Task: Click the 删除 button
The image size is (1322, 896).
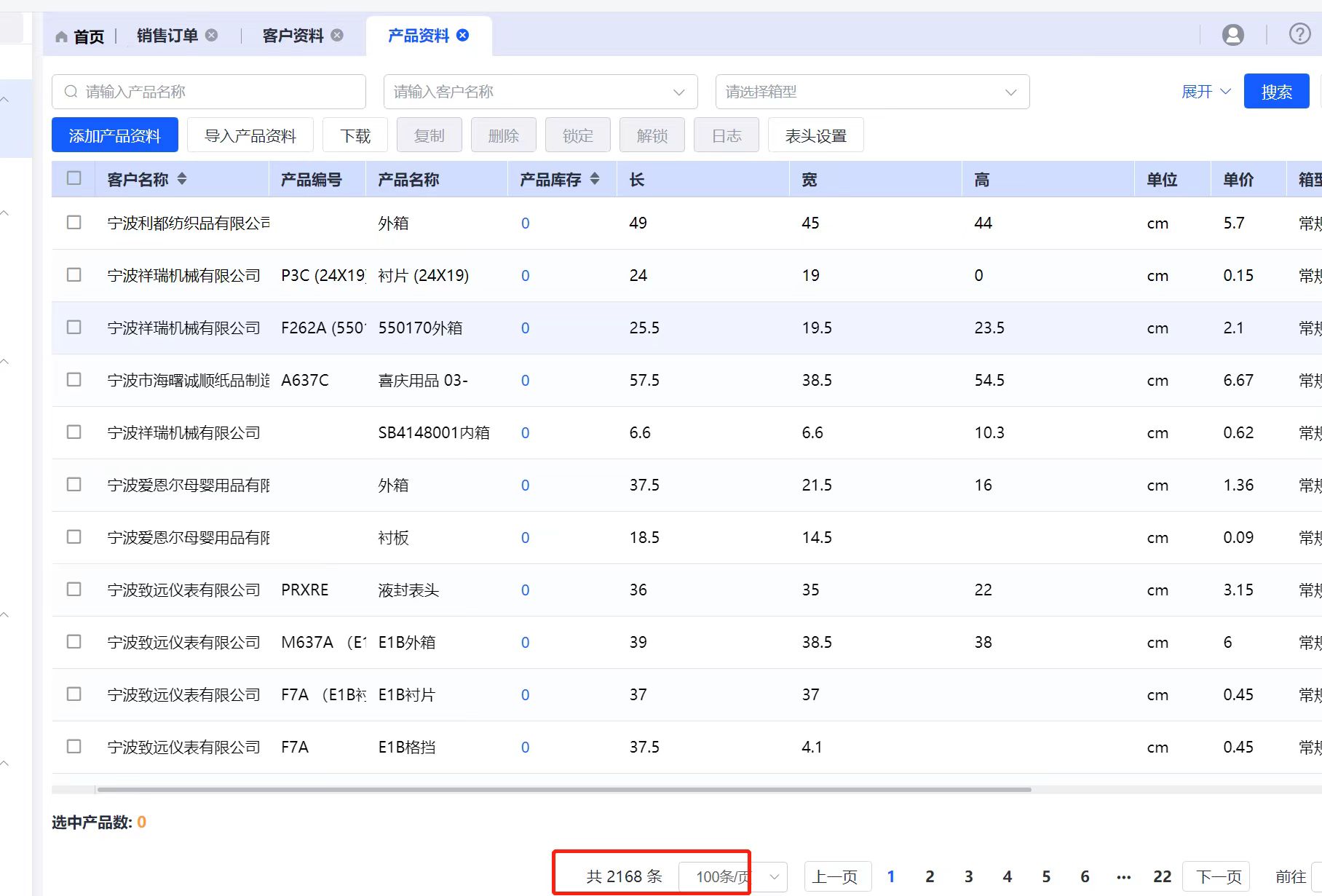Action: pos(504,135)
